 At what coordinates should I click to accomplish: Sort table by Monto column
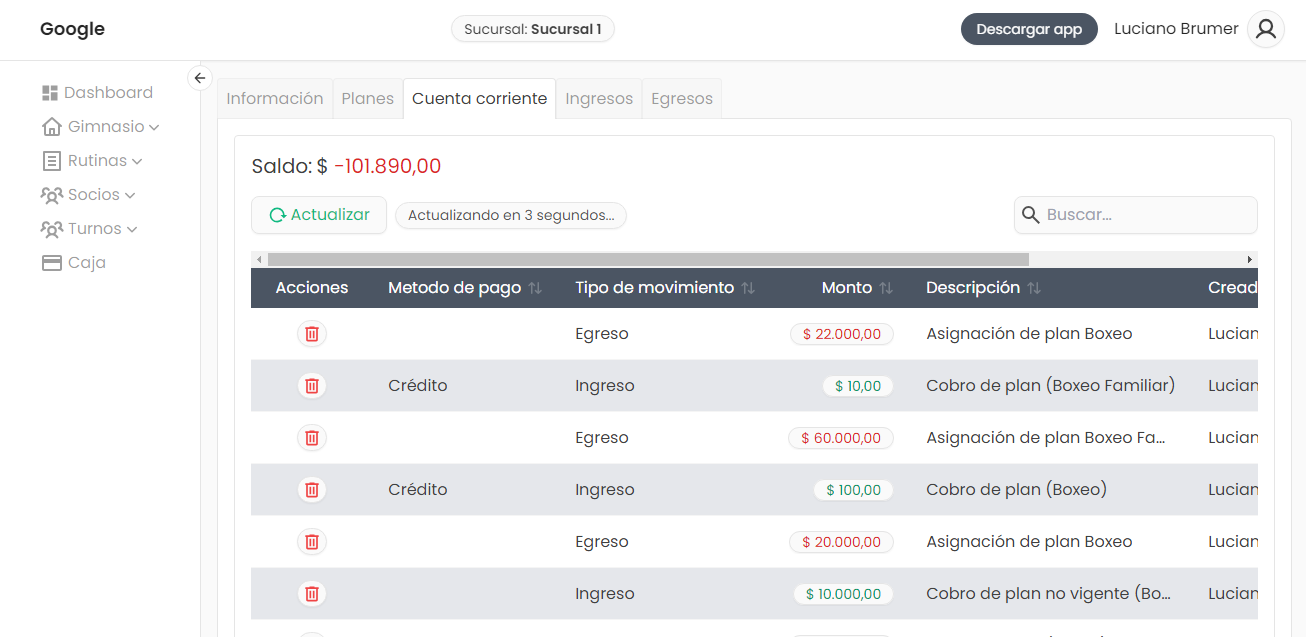886,288
